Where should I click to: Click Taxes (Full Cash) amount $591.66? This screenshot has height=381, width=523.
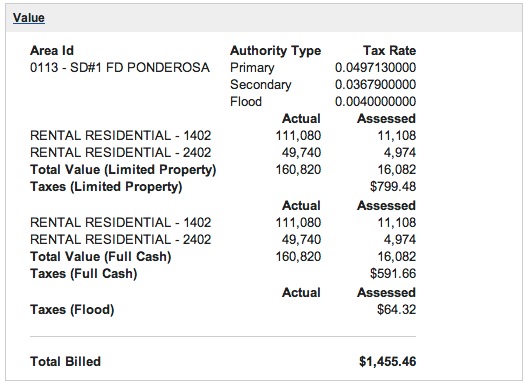pyautogui.click(x=393, y=274)
